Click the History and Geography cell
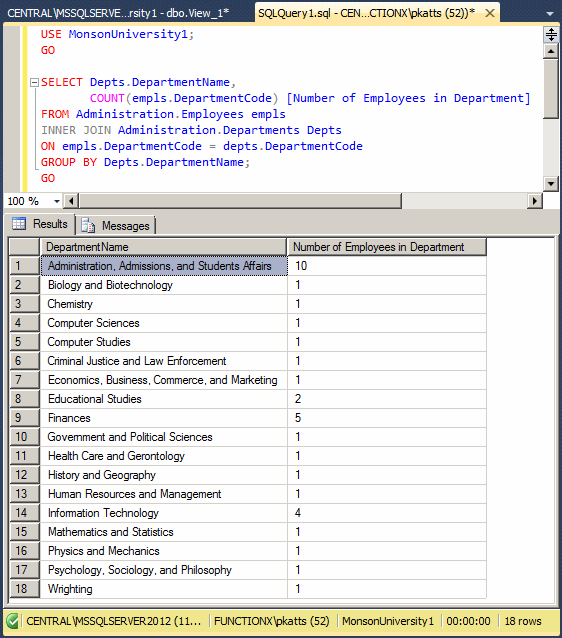The height and width of the screenshot is (638, 562). [164, 475]
